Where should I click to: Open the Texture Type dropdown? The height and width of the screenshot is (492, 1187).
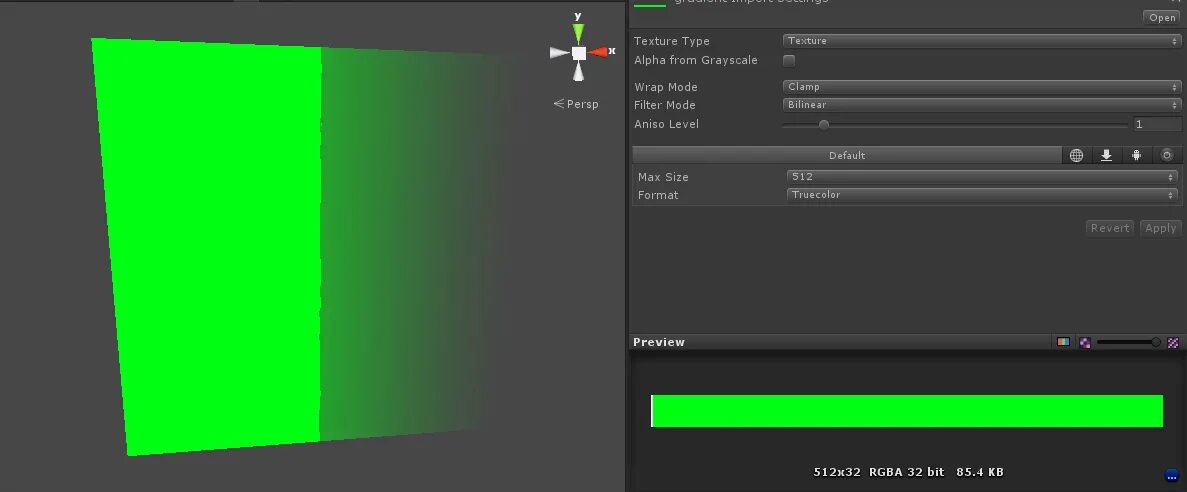coord(982,41)
